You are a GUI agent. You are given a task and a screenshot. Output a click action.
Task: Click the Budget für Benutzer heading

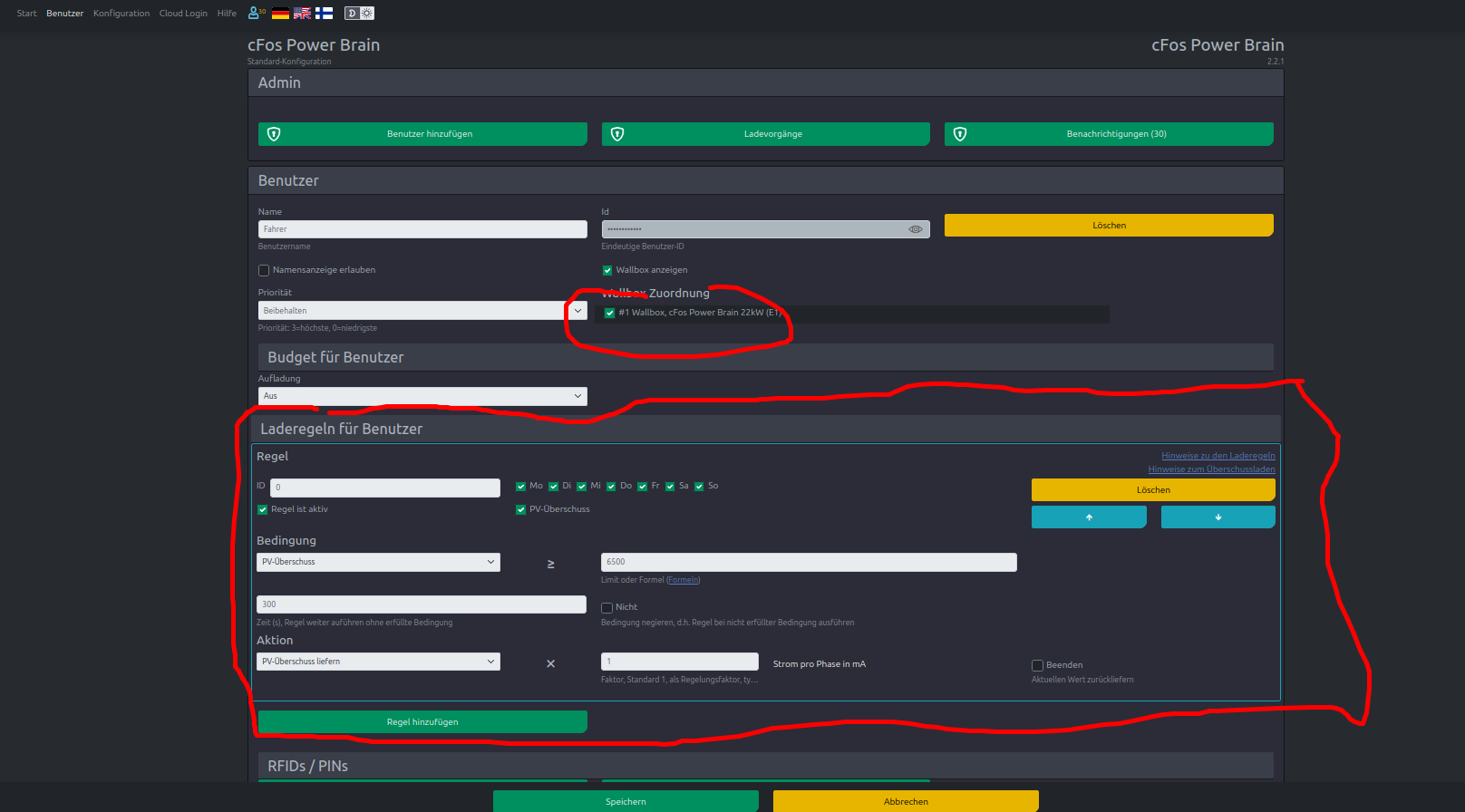335,357
